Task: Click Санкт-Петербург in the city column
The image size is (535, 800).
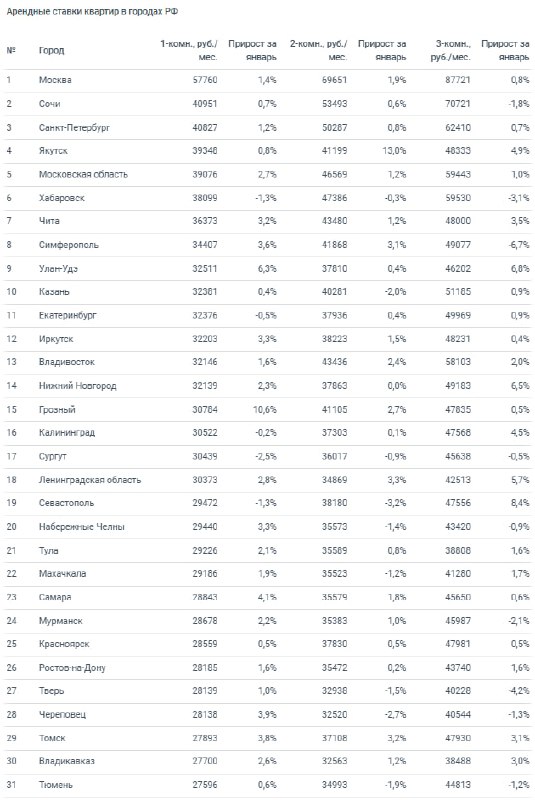Action: [x=74, y=128]
